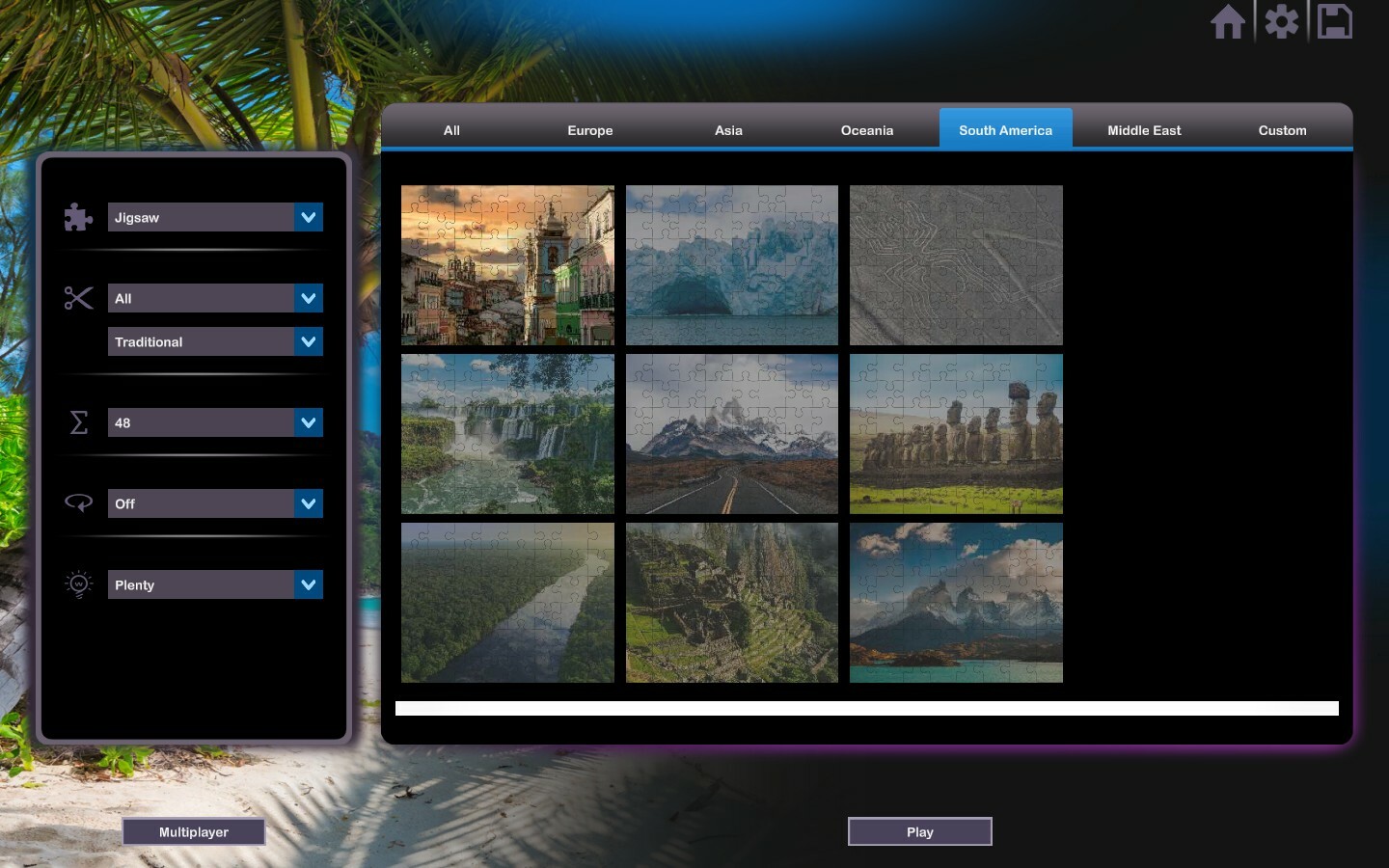Open the Traditional cut dropdown
Image resolution: width=1389 pixels, height=868 pixels.
click(x=215, y=341)
